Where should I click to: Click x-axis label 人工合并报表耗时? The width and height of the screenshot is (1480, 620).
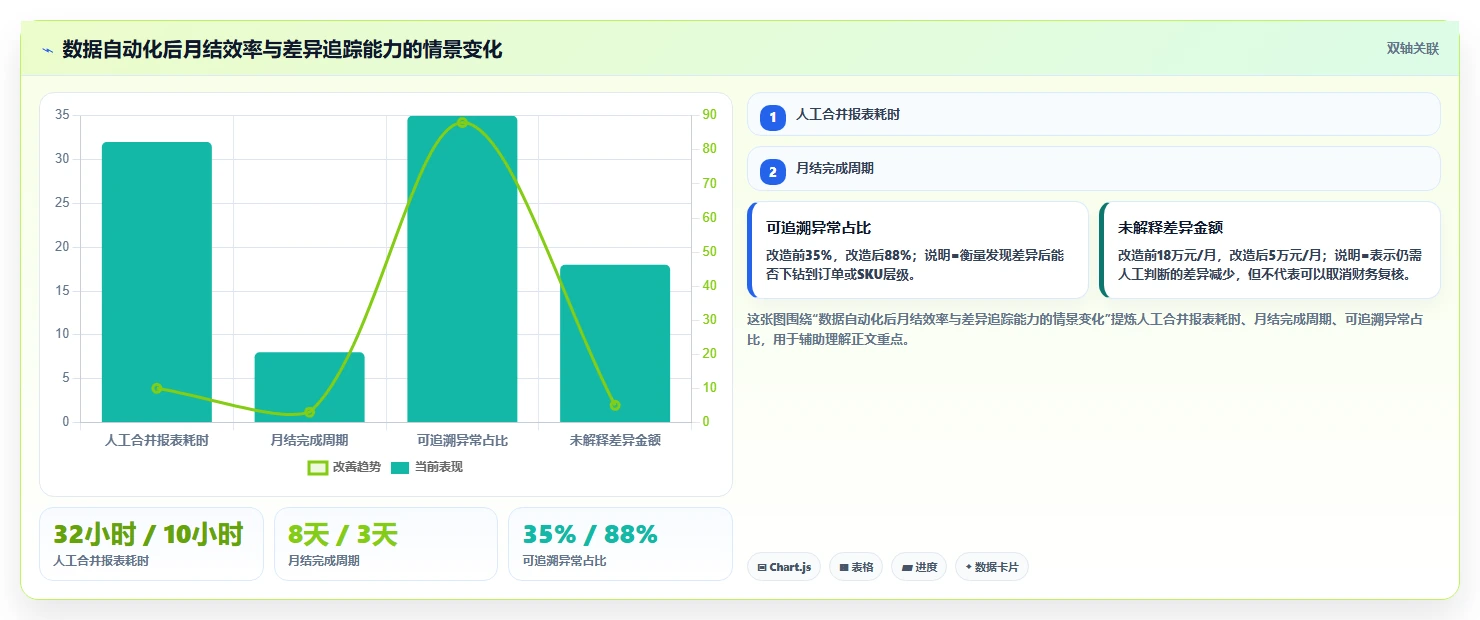pos(157,440)
